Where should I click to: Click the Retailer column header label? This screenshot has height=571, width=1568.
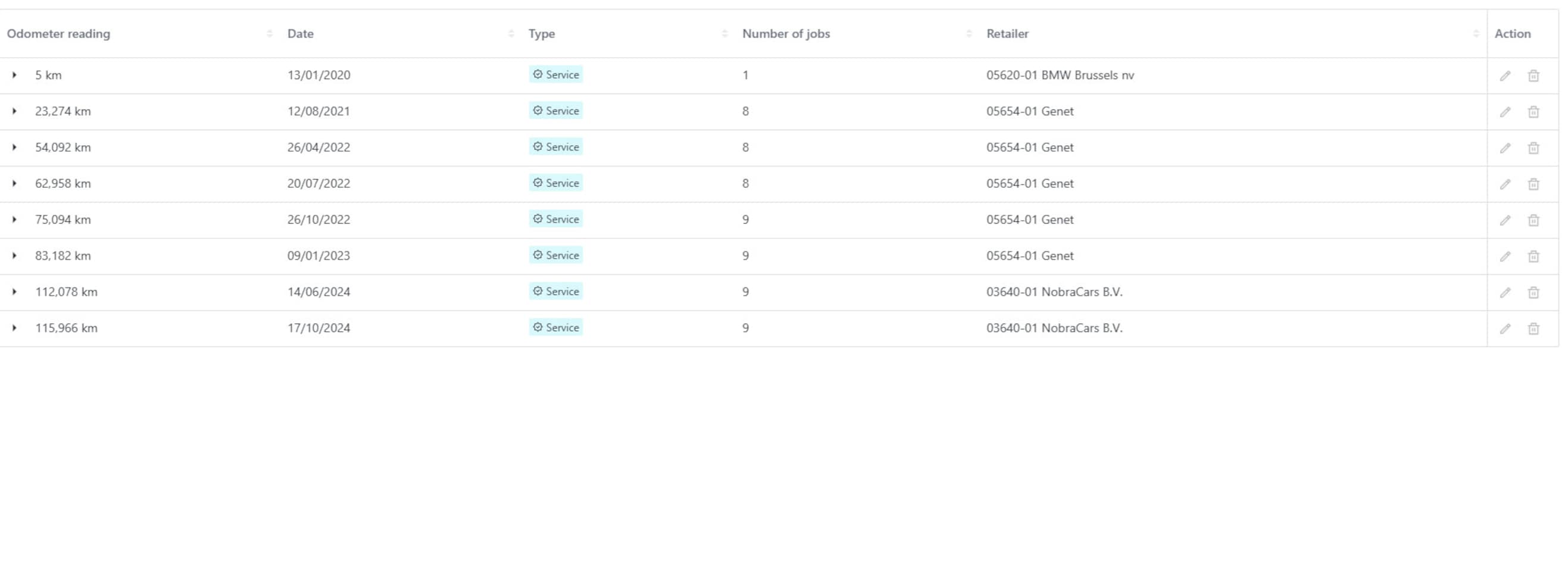(1007, 34)
